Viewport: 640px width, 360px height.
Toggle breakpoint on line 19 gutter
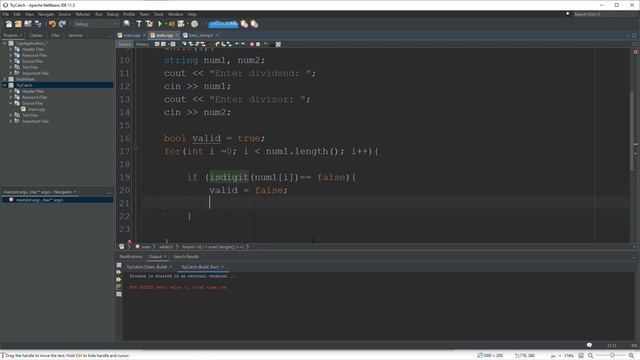tap(125, 177)
